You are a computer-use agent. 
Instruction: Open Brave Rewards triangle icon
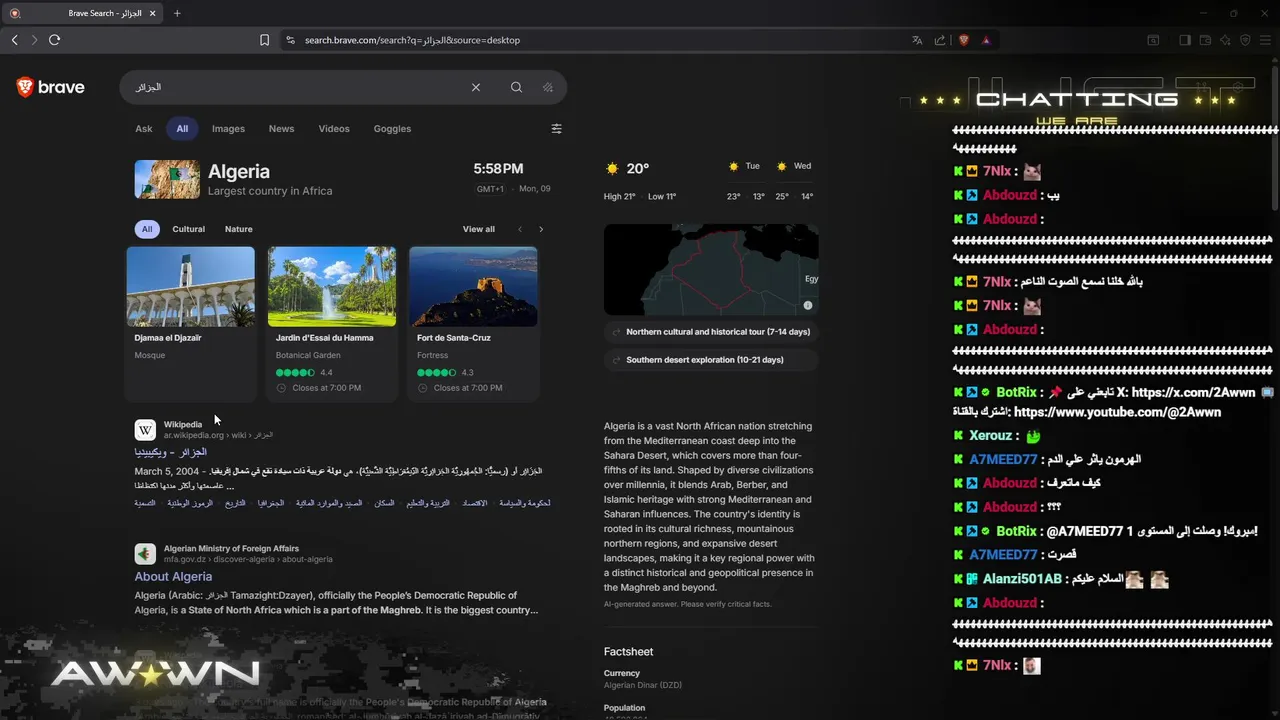[986, 40]
